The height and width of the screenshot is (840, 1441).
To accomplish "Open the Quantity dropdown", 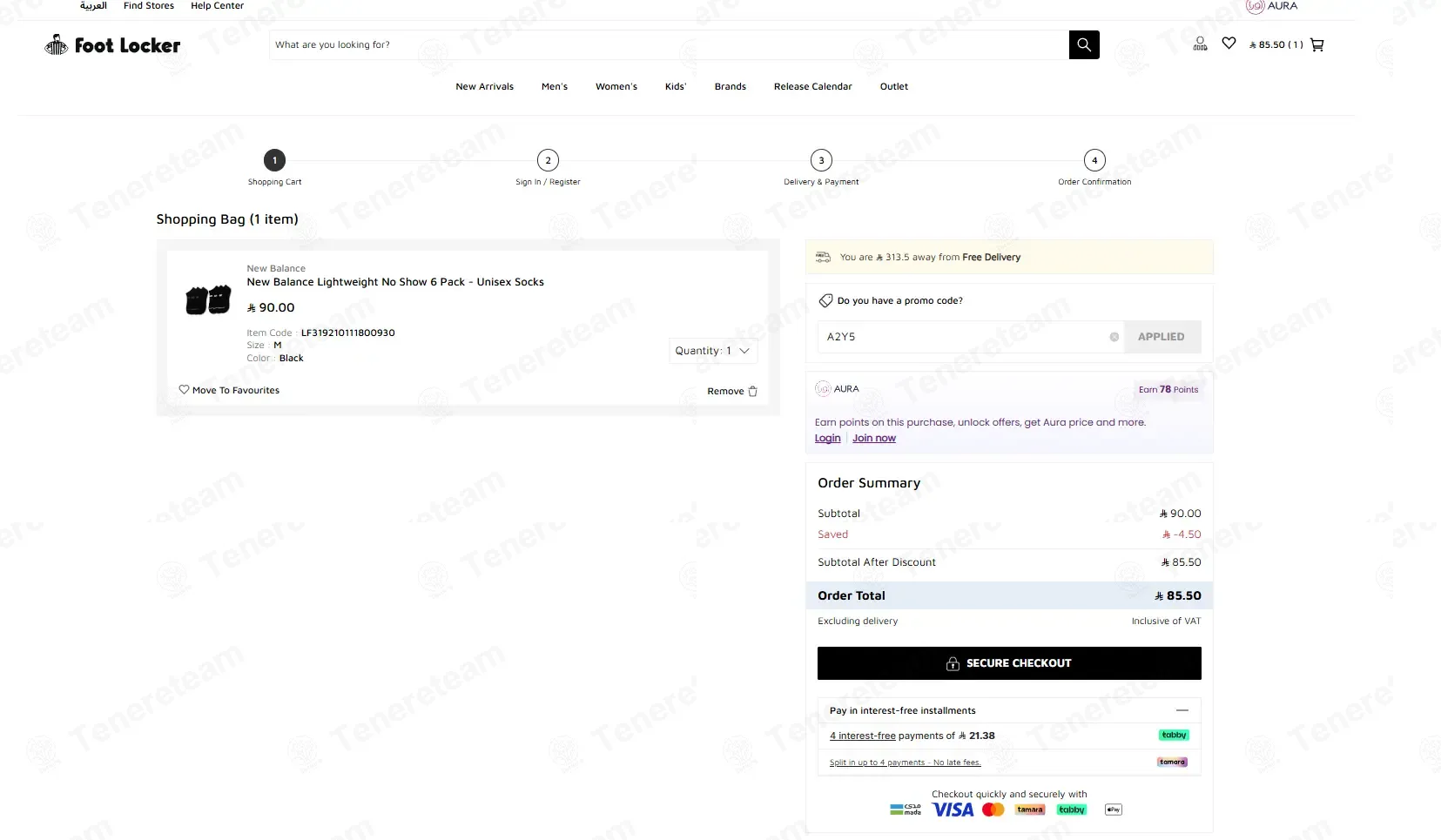I will coord(713,351).
